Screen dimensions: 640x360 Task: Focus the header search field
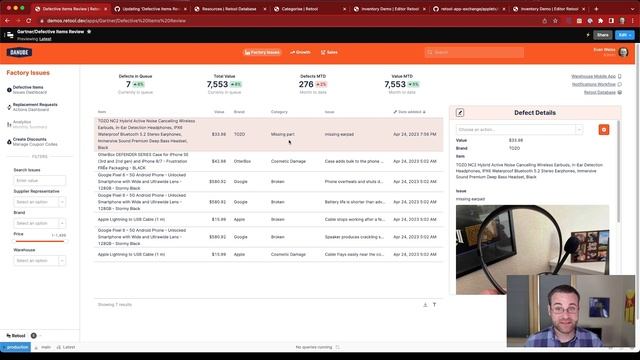pyautogui.click(x=474, y=52)
